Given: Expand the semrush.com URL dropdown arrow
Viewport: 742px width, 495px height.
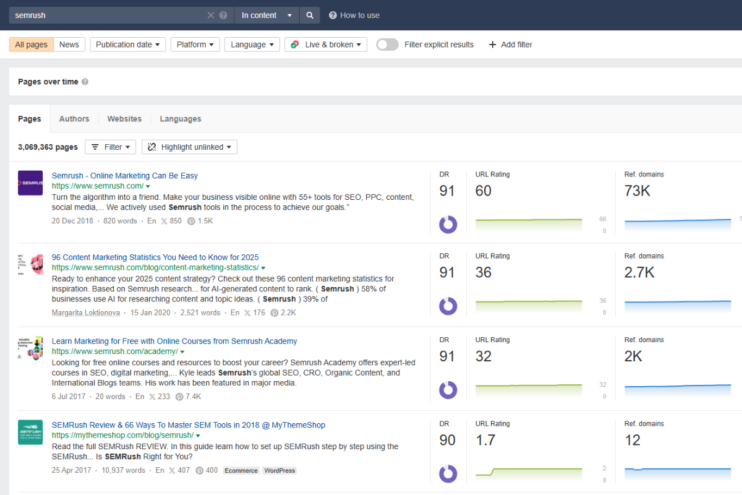Looking at the screenshot, I should (x=148, y=186).
